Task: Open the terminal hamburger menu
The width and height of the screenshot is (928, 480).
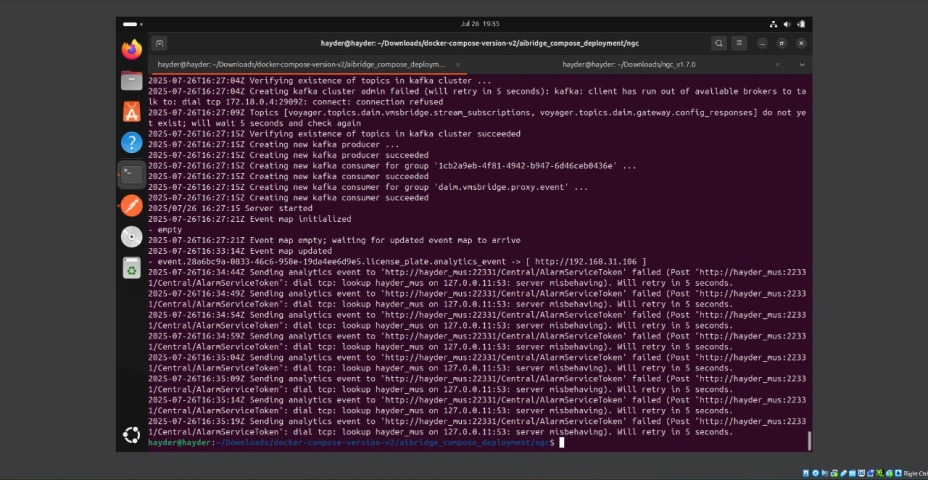Action: pyautogui.click(x=738, y=44)
